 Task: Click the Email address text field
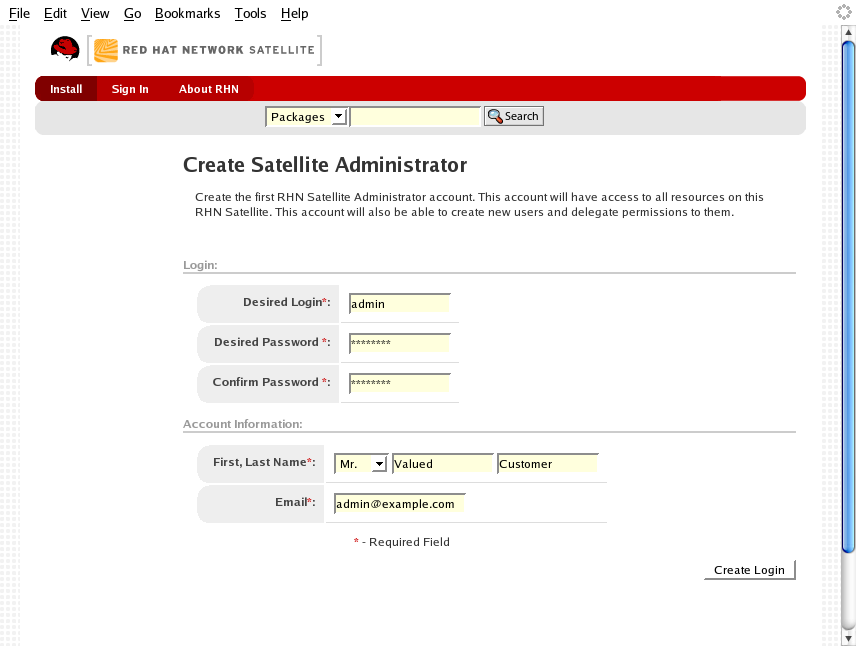point(400,504)
